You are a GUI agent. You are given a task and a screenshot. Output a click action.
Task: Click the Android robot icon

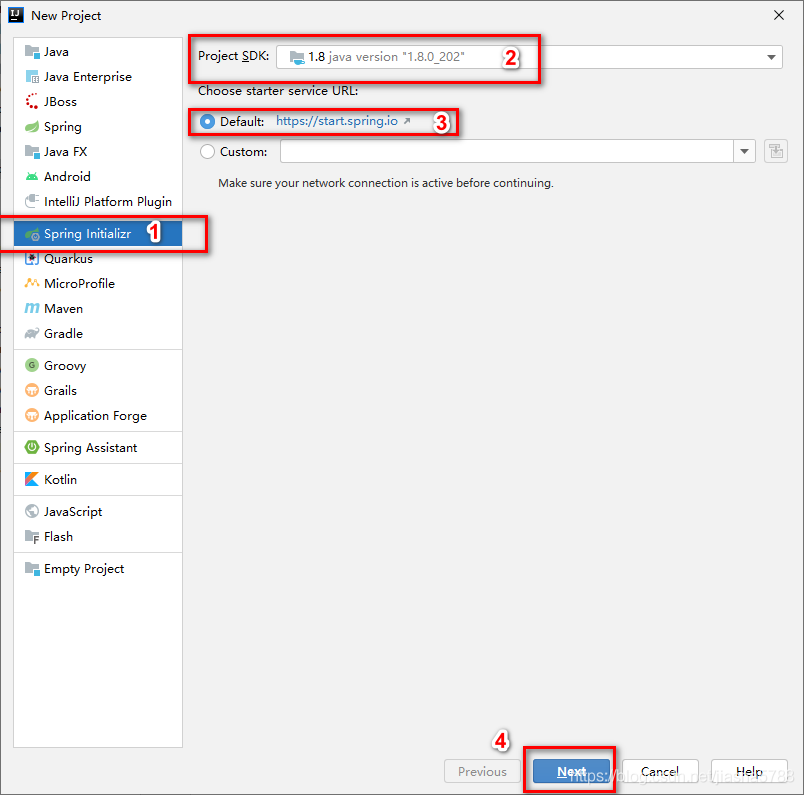[32, 177]
